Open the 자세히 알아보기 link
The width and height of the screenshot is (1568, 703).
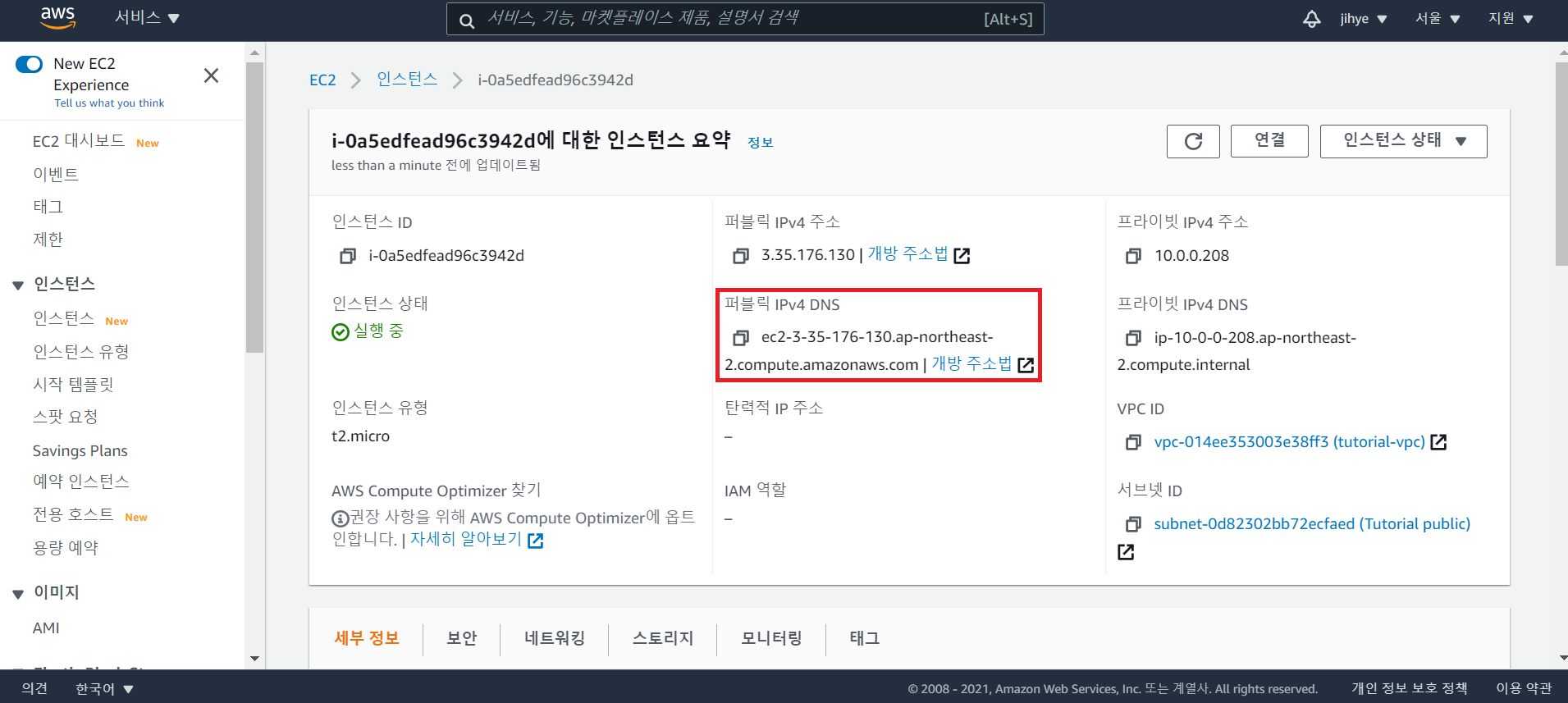[x=466, y=539]
